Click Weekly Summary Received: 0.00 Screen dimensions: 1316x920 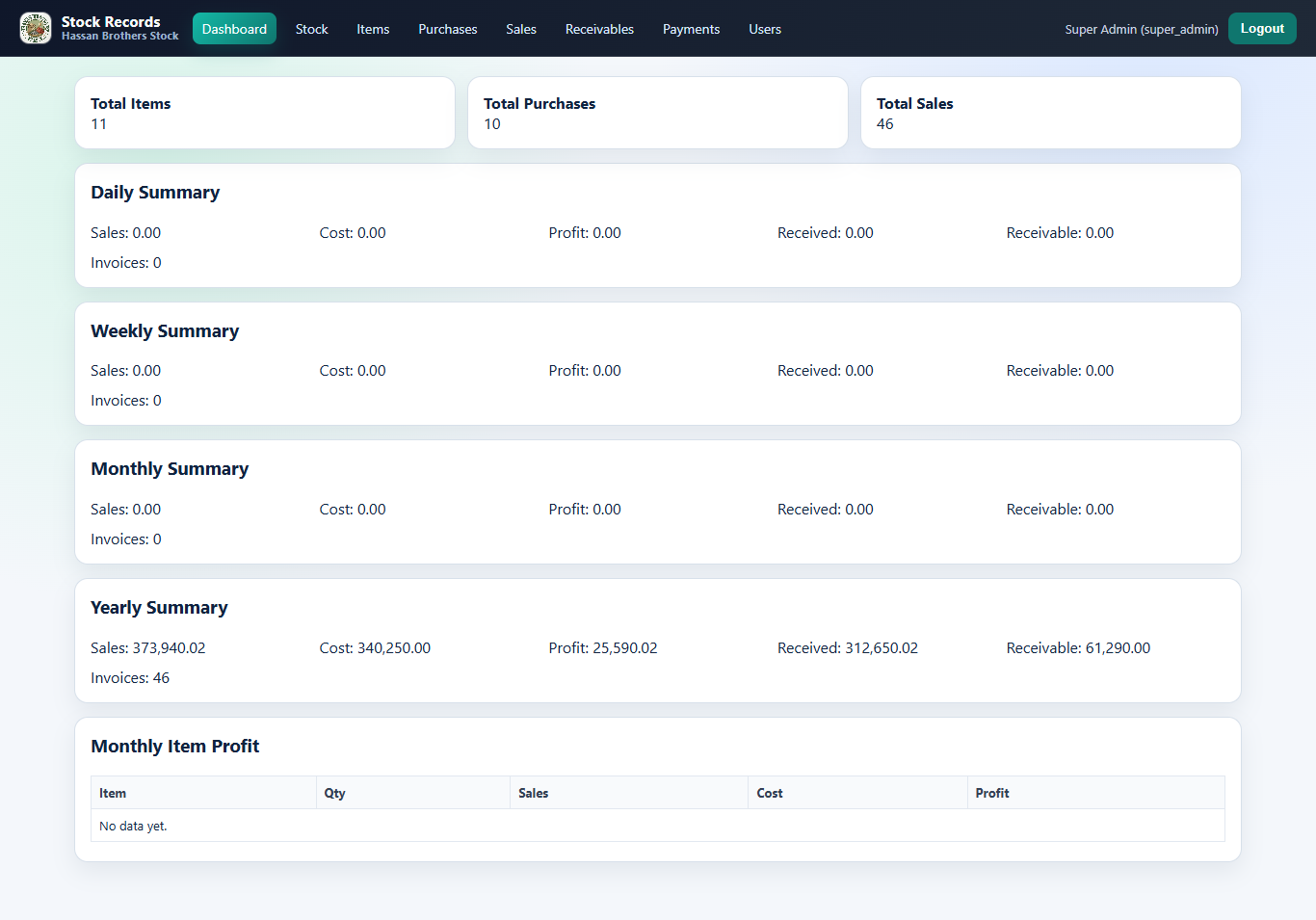pos(826,370)
